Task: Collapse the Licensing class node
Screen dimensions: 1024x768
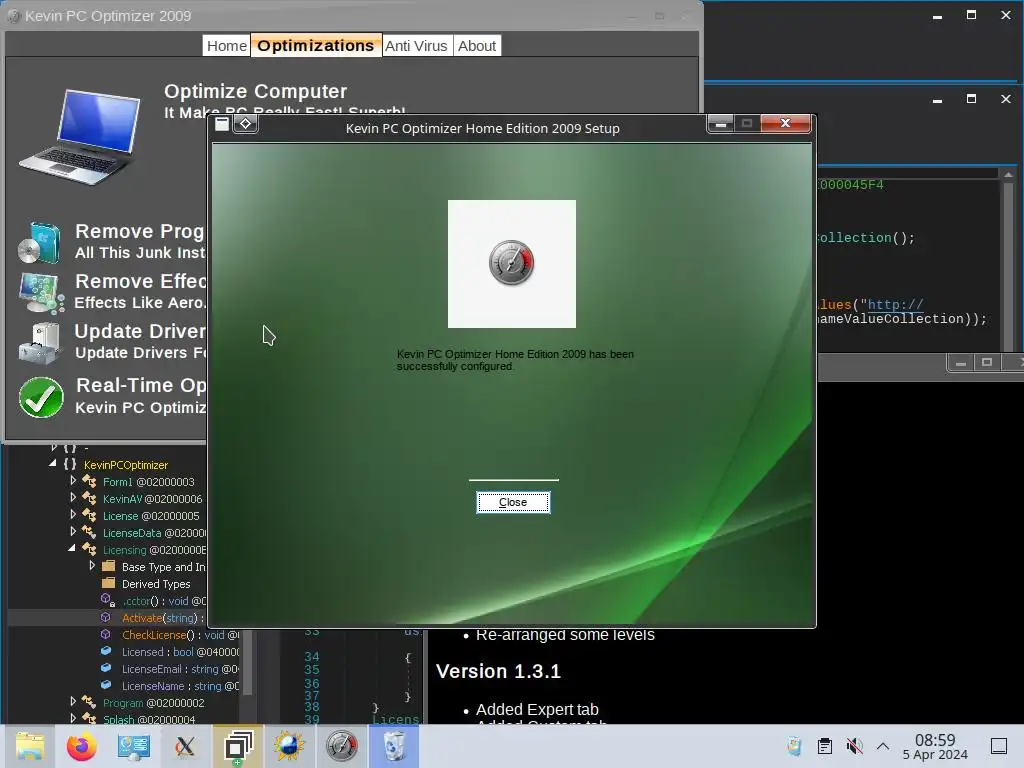Action: 72,549
